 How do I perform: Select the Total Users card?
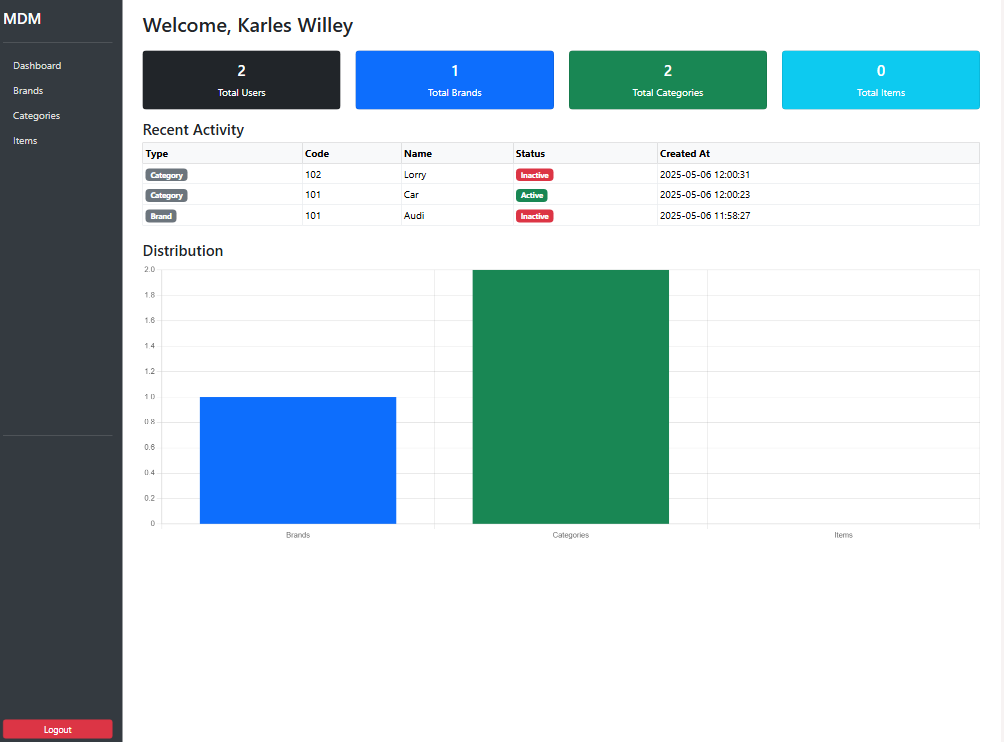(241, 80)
